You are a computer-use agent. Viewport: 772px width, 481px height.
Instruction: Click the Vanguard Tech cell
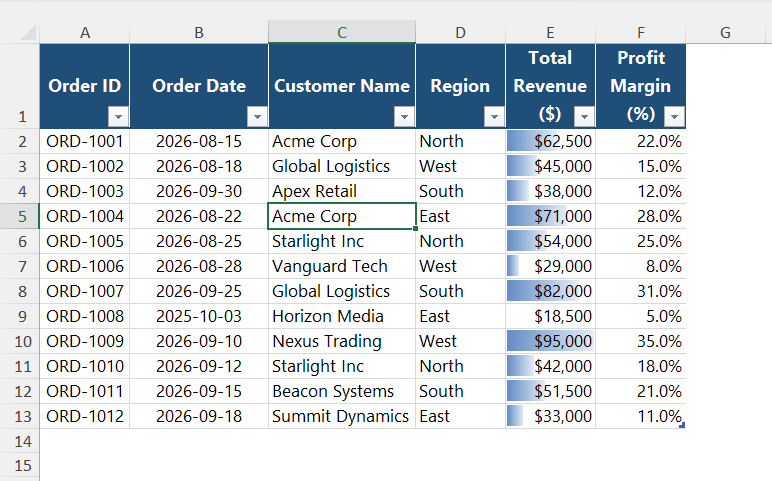(x=342, y=266)
